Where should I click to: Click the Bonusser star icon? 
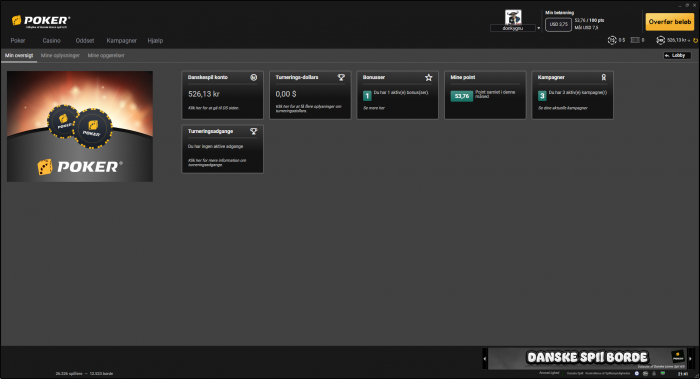click(429, 78)
